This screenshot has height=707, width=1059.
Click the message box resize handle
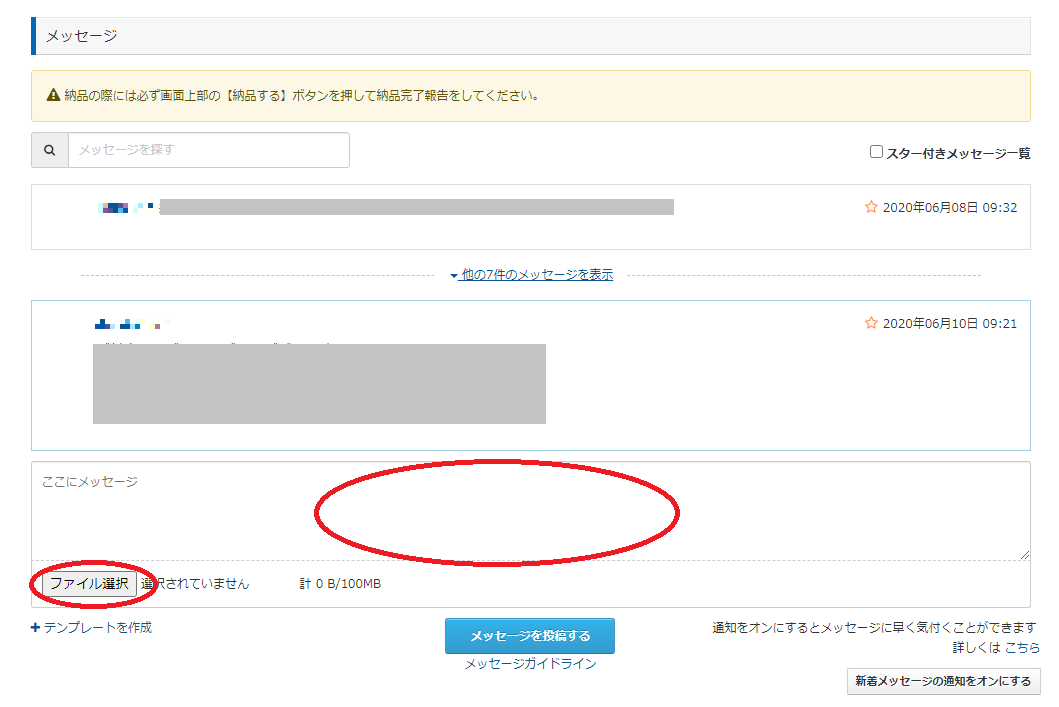(x=1024, y=555)
